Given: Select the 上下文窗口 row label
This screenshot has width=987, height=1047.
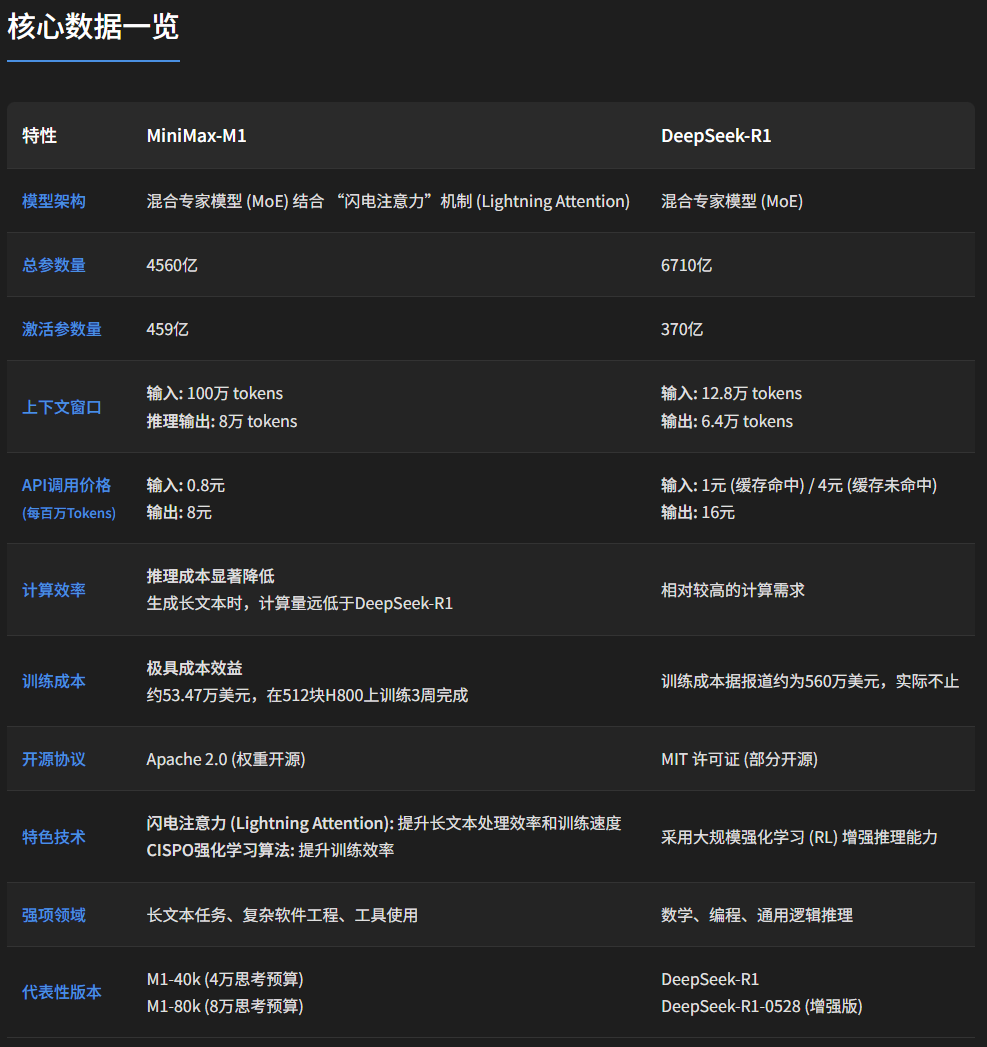Looking at the screenshot, I should click(x=61, y=407).
